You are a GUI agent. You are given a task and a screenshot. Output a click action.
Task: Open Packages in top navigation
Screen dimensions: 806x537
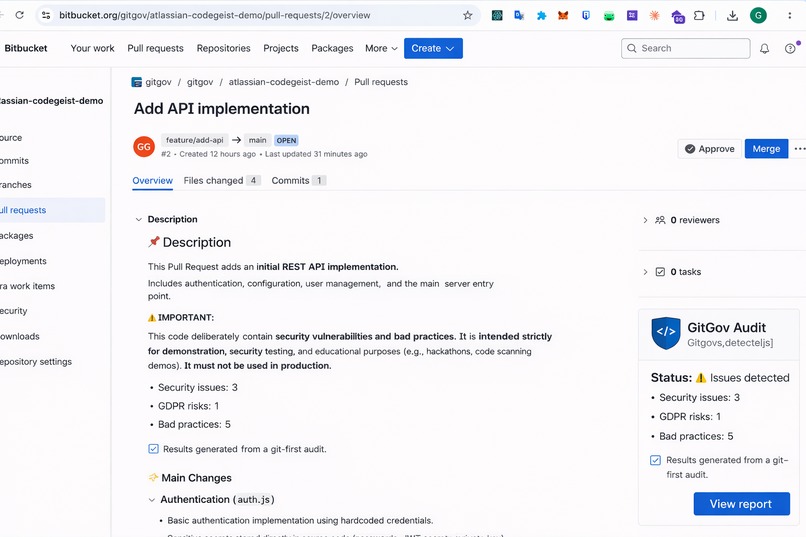(x=332, y=48)
